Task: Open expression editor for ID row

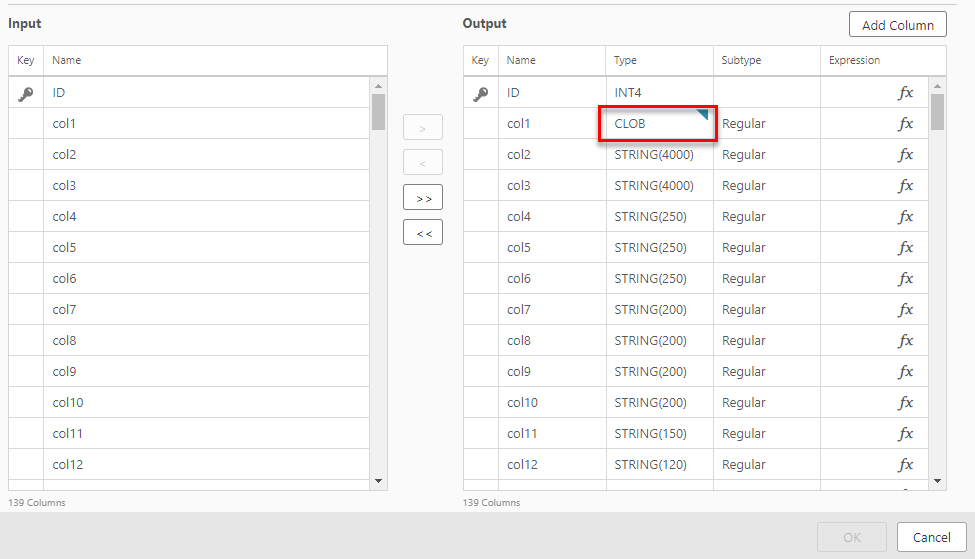Action: click(905, 93)
